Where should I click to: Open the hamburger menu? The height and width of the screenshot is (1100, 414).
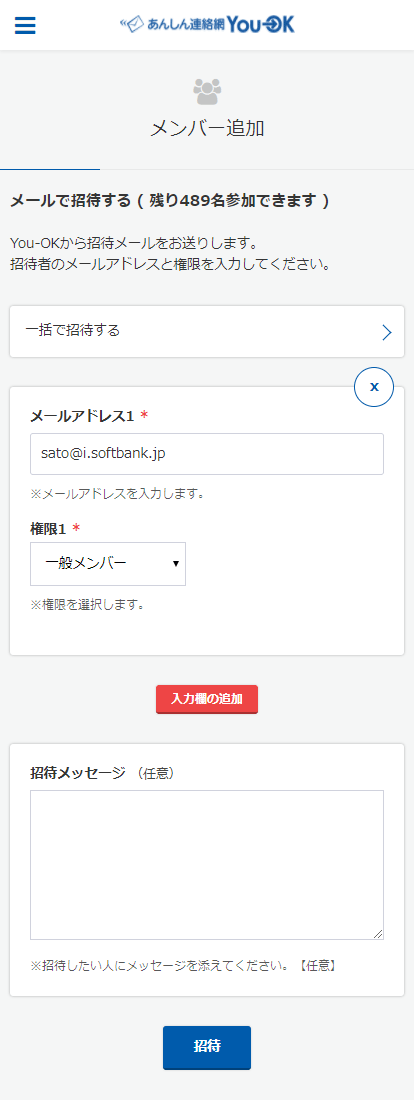tap(25, 25)
